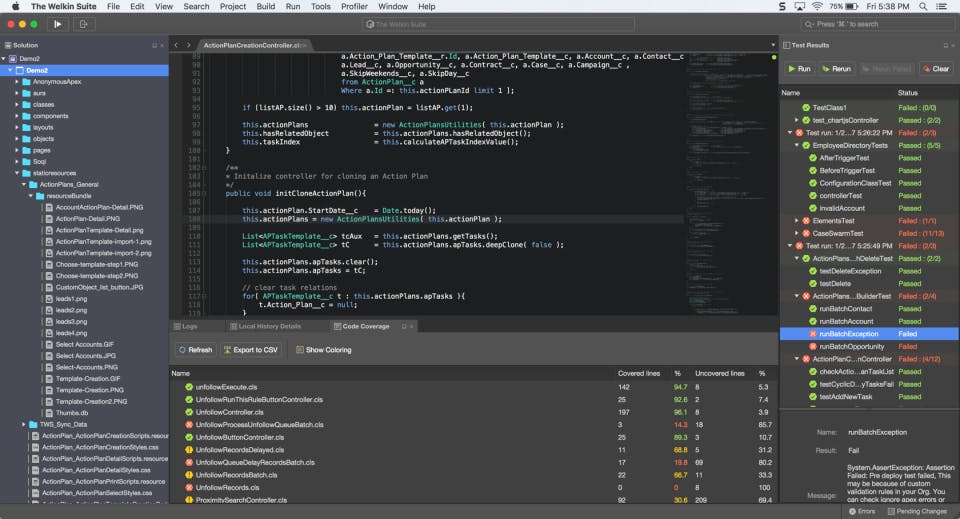960x519 pixels.
Task: Toggle the Pending Changes panel
Action: [x=921, y=511]
